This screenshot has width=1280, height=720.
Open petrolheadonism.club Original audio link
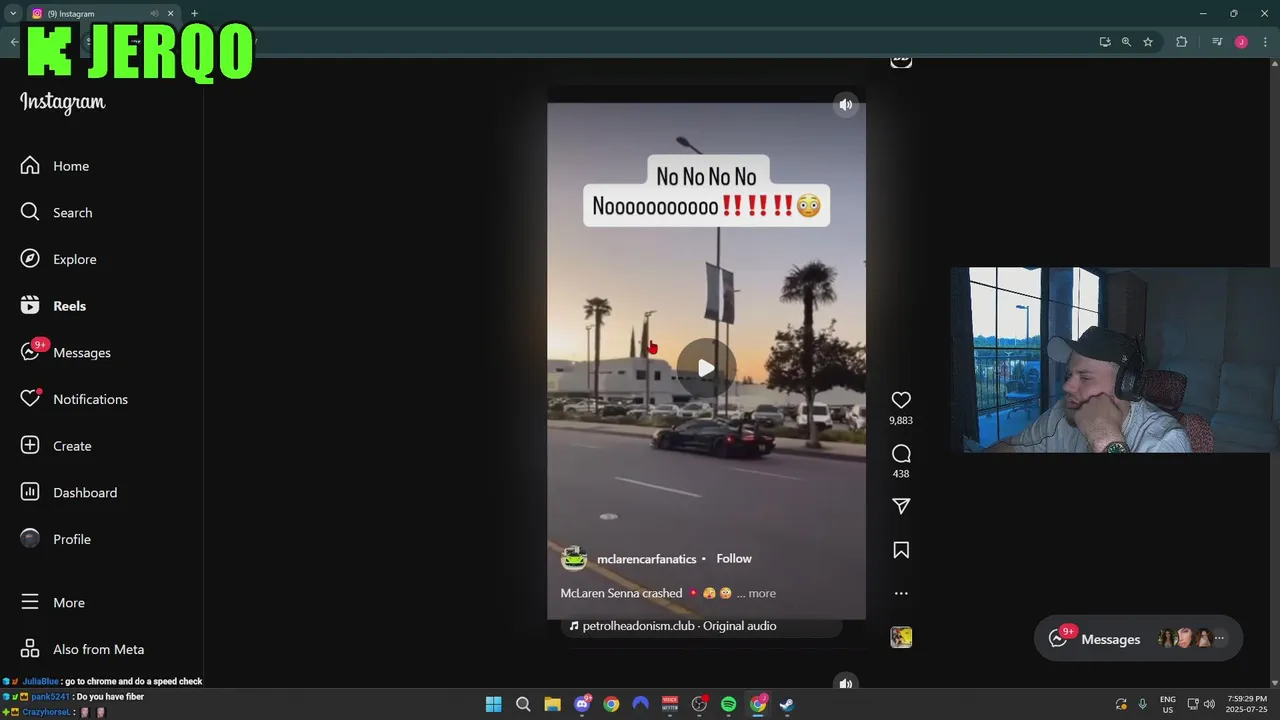[x=679, y=626]
